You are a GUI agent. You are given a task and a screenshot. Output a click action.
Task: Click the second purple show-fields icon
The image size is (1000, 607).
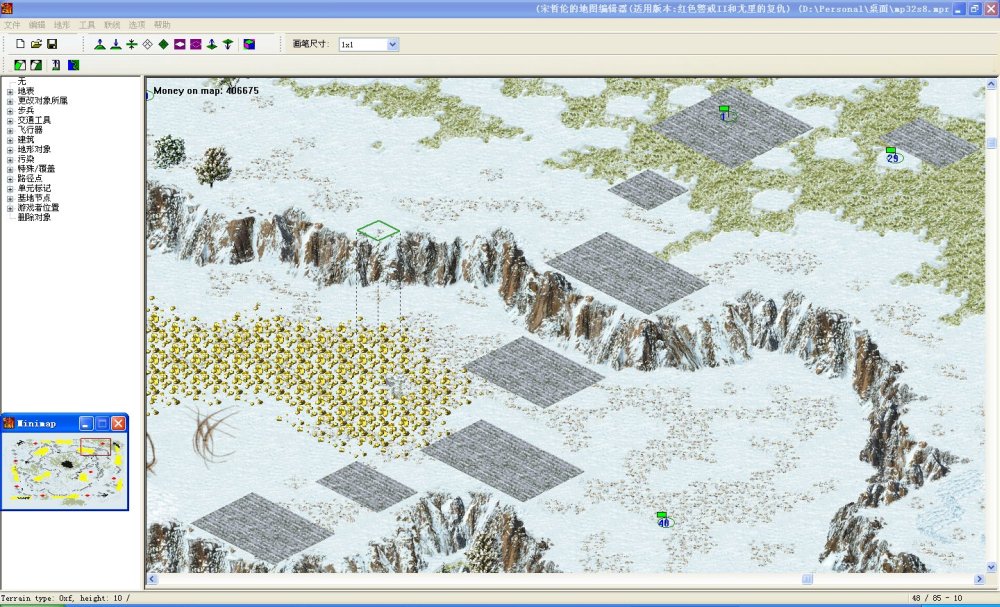[196, 44]
